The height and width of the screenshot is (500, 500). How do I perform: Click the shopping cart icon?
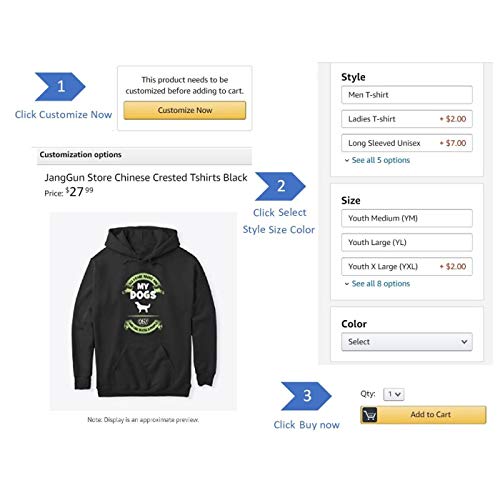click(x=369, y=415)
